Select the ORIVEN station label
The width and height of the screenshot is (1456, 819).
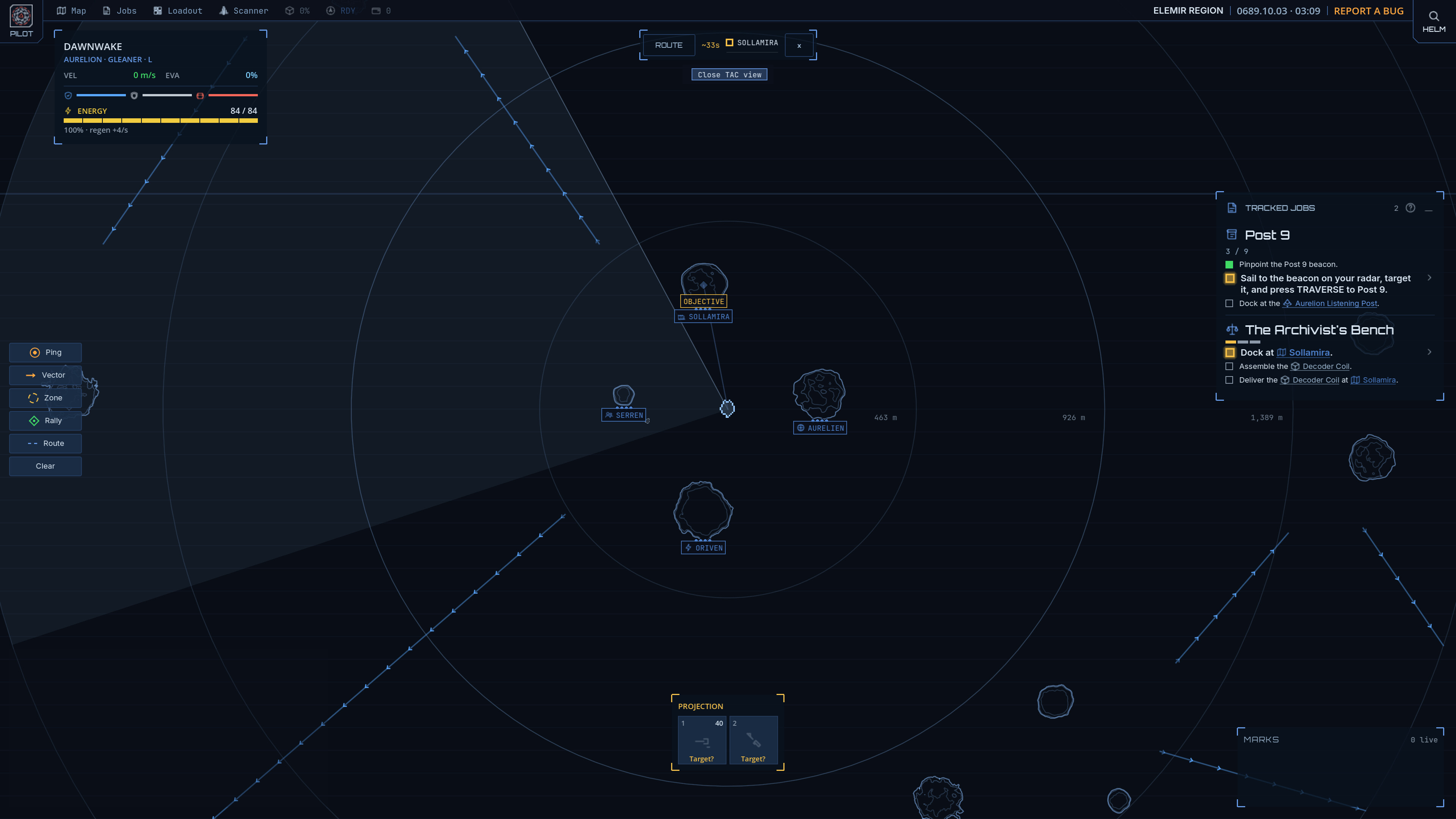point(703,548)
